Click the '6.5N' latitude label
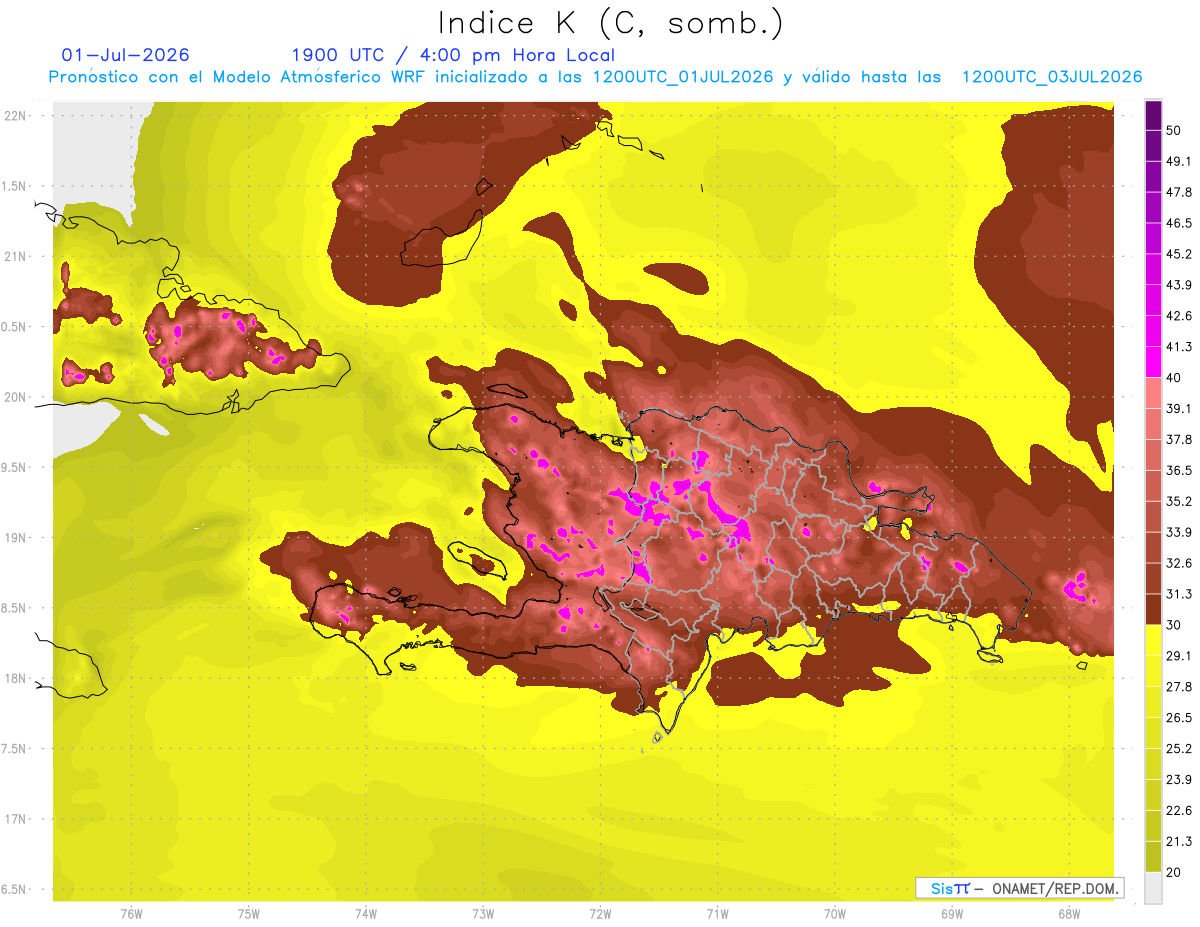Image resolution: width=1200 pixels, height=927 pixels. coord(15,890)
